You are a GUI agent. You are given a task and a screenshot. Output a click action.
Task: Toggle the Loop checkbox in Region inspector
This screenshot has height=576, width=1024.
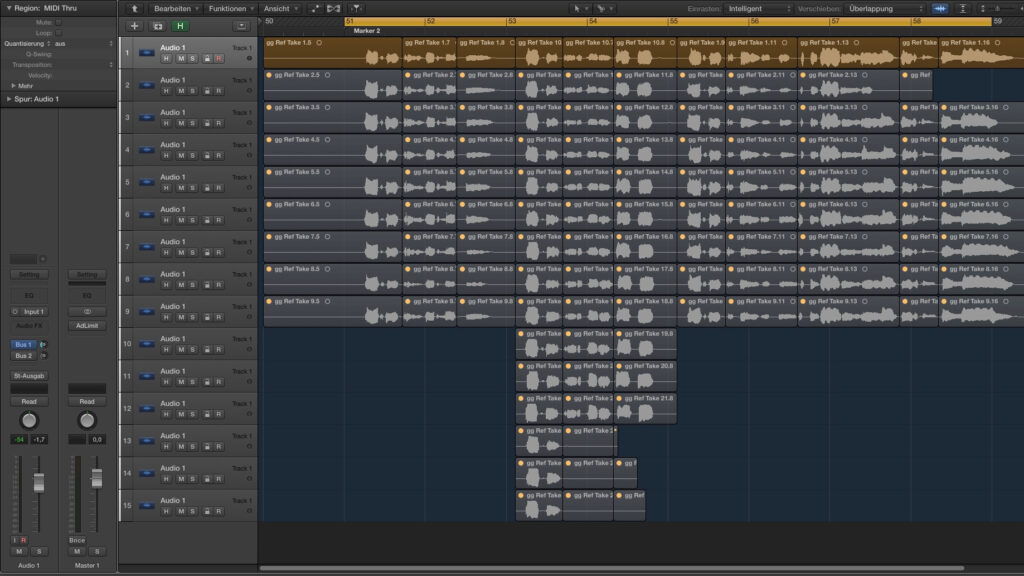tap(58, 33)
